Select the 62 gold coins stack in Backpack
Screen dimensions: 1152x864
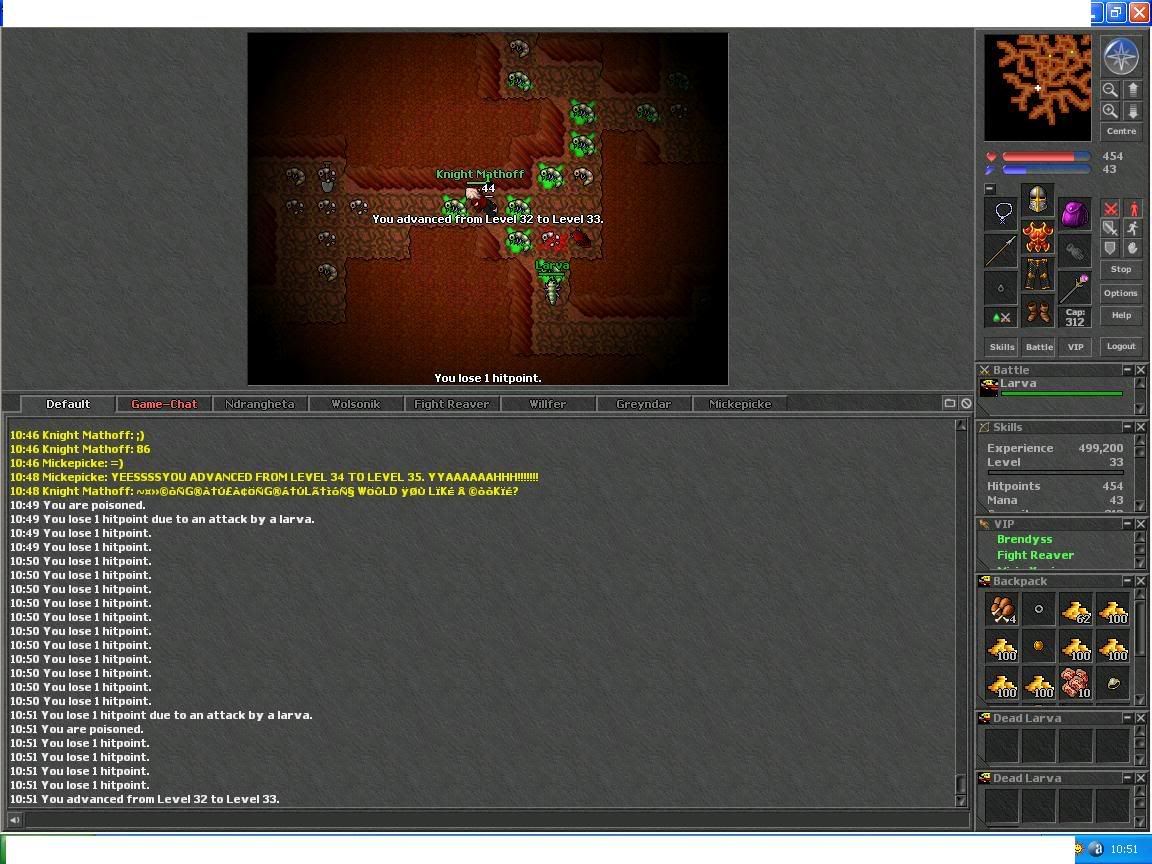click(x=1076, y=609)
